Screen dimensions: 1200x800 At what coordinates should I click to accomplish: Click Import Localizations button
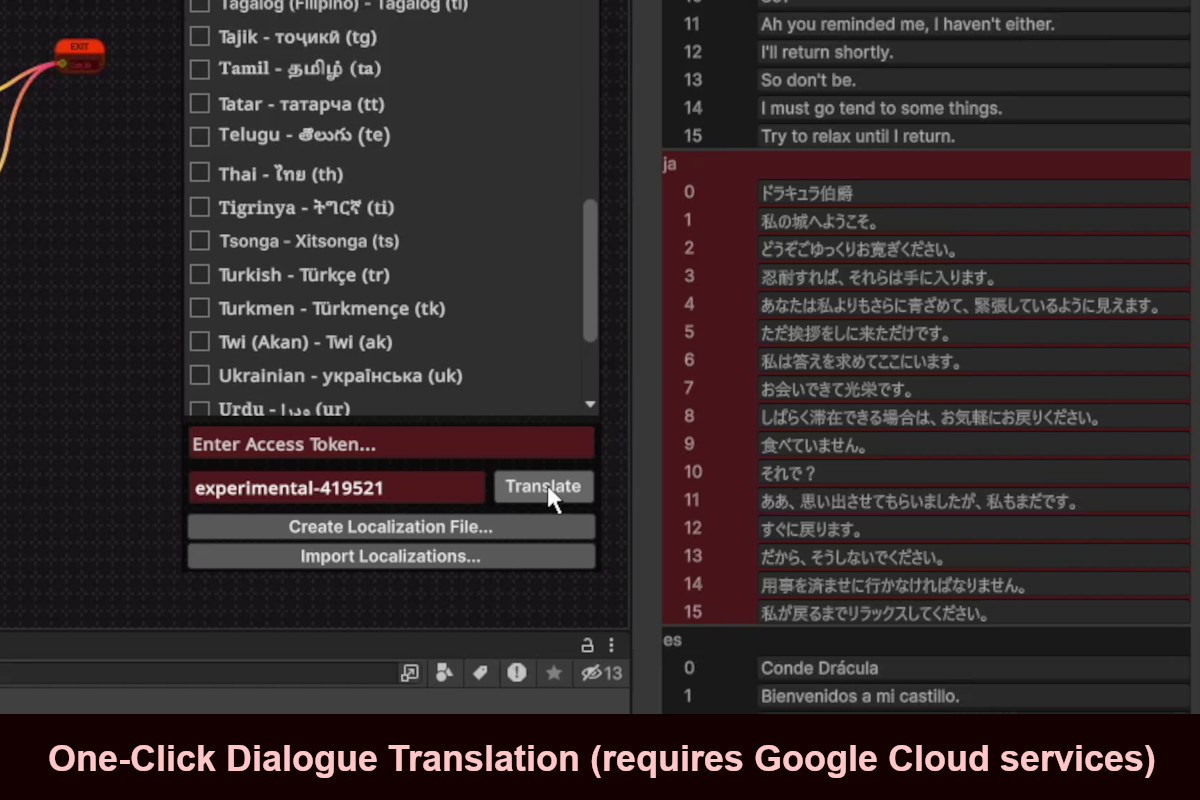click(x=391, y=556)
